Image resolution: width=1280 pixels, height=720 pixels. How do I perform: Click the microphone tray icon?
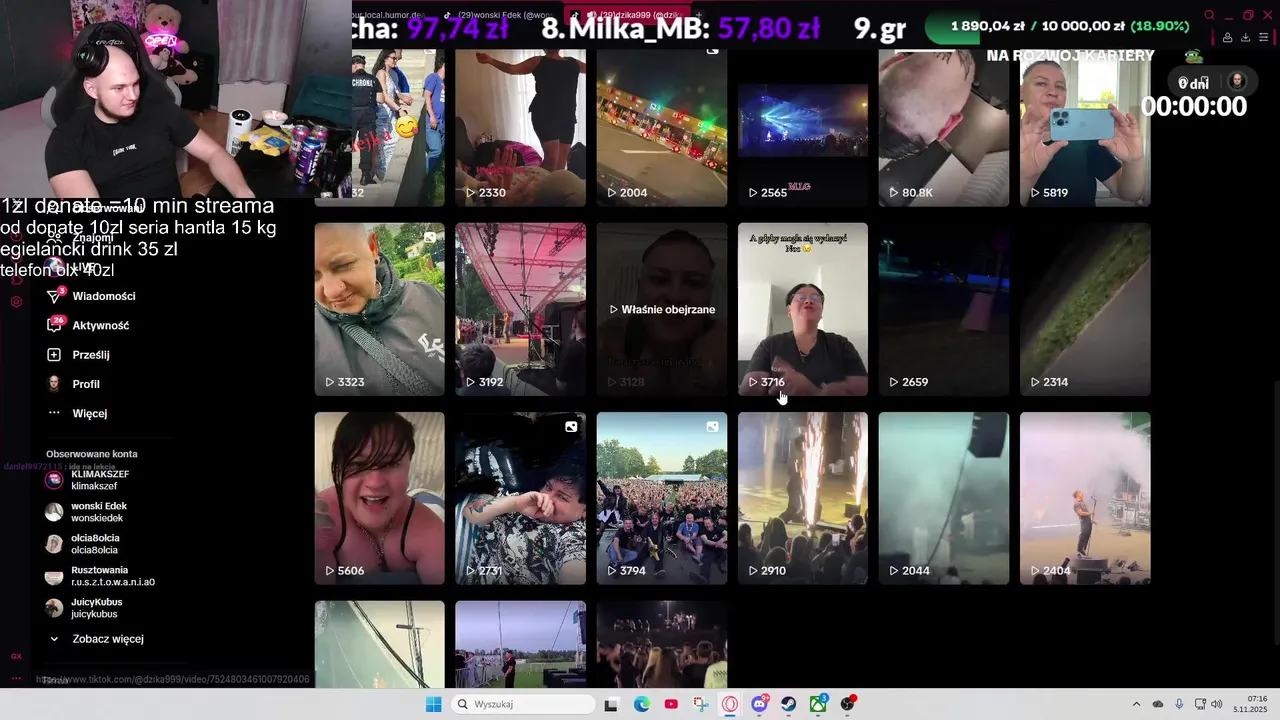click(1179, 704)
